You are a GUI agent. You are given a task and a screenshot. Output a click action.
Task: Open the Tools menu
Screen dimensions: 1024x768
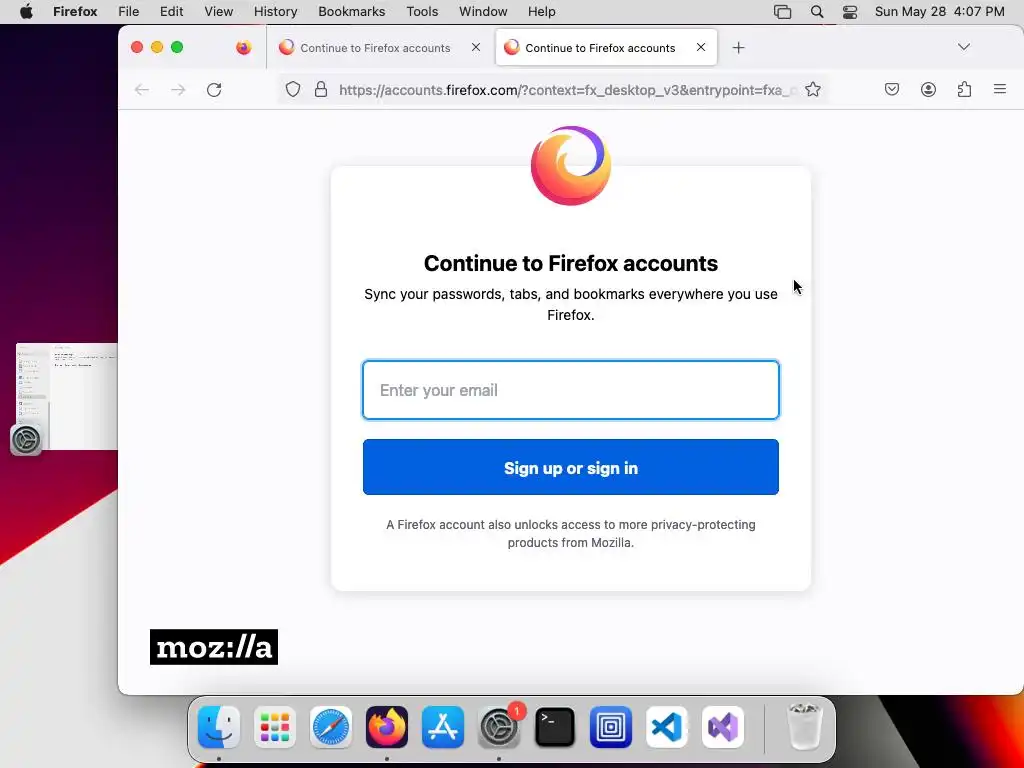(423, 12)
